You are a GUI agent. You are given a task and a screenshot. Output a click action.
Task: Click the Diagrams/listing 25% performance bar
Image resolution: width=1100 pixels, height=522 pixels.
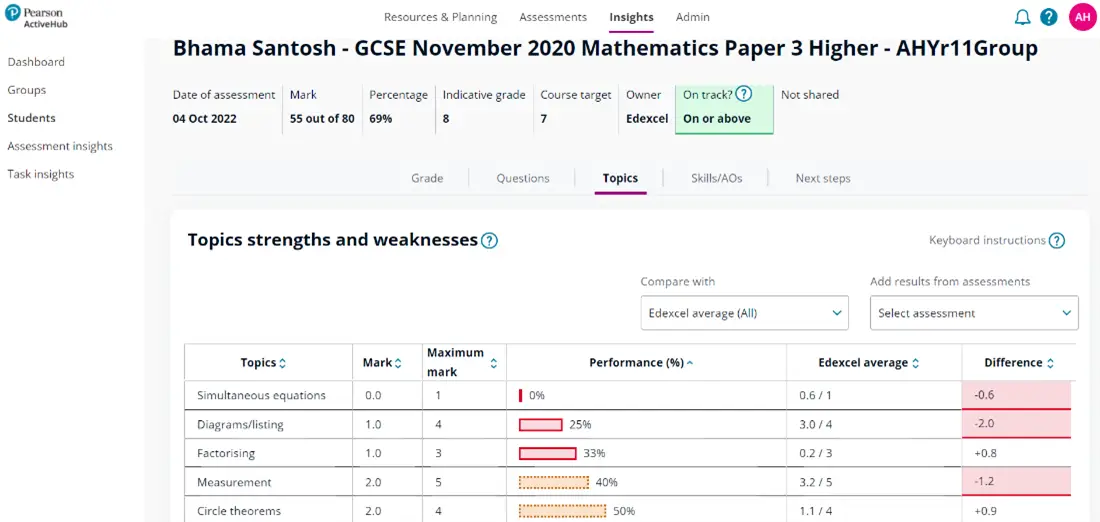[540, 424]
